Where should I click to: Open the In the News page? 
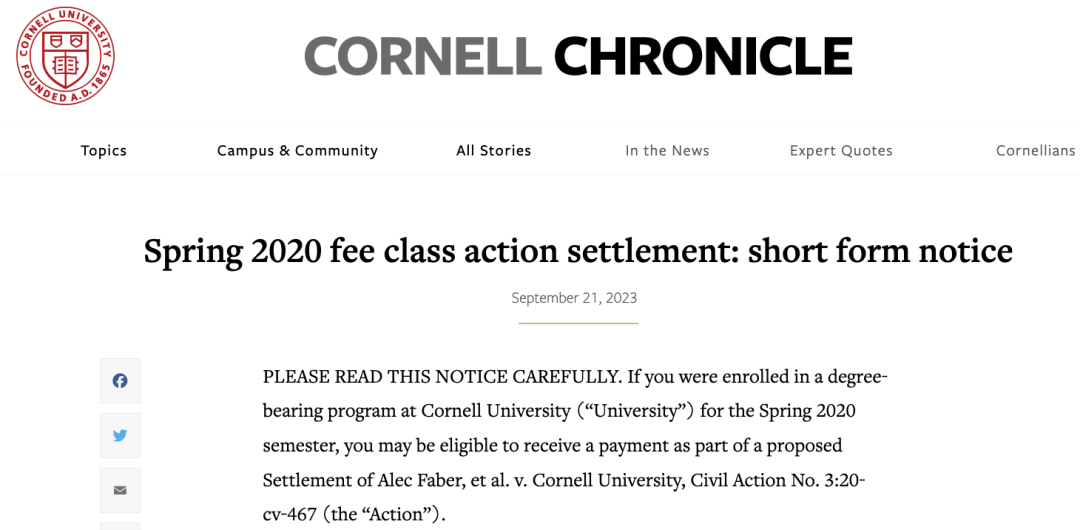click(667, 150)
